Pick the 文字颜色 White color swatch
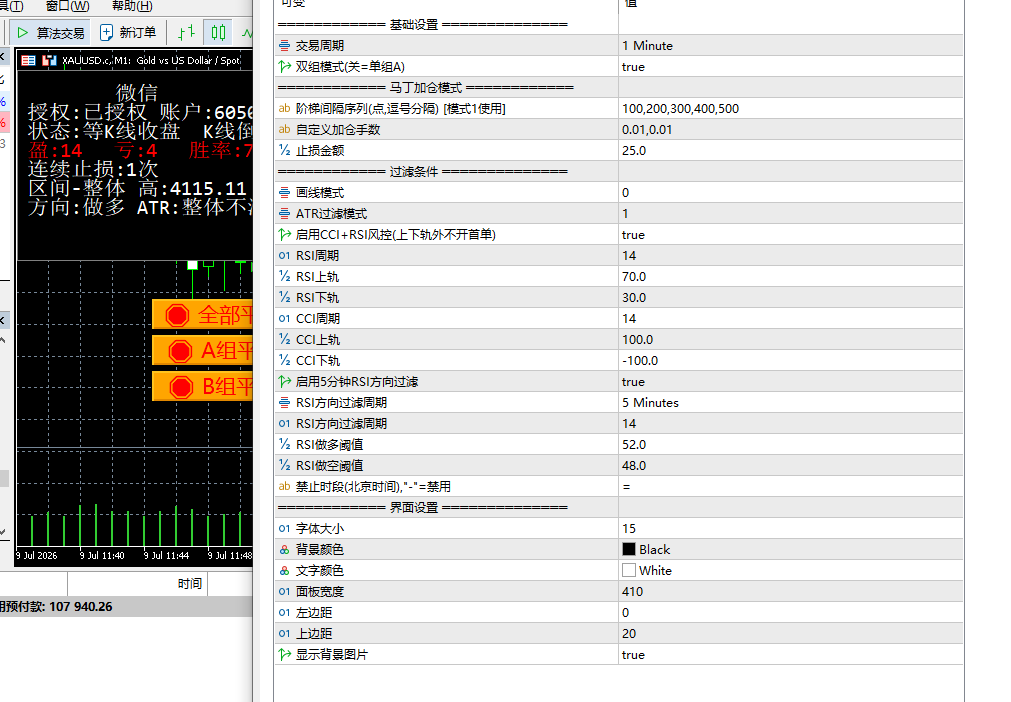Viewport: 1011px width, 702px height. (x=629, y=570)
